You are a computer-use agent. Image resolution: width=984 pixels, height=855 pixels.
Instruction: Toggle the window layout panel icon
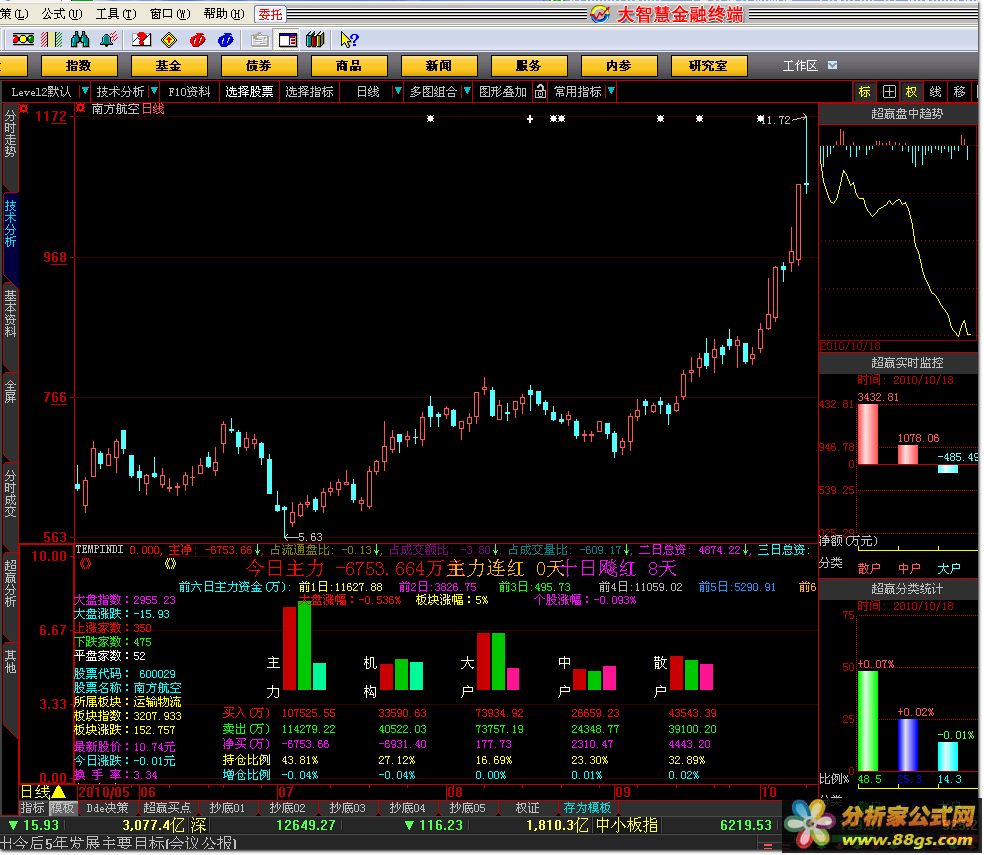coord(287,40)
